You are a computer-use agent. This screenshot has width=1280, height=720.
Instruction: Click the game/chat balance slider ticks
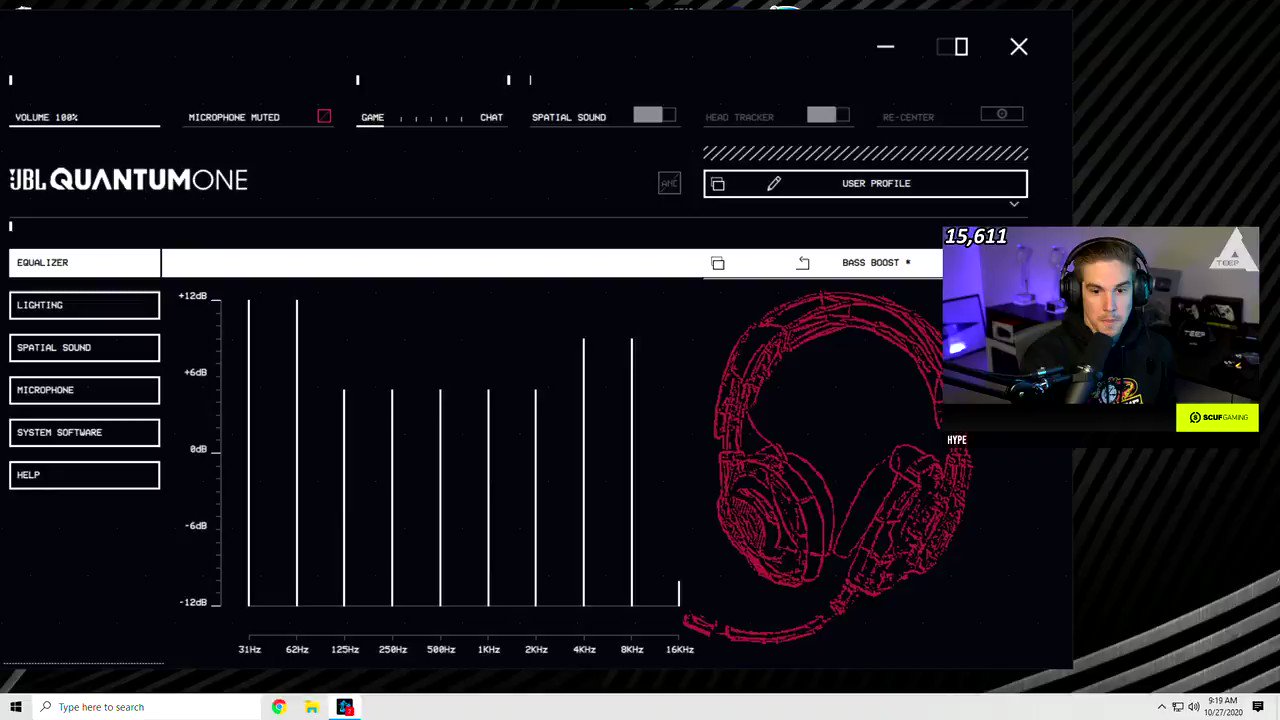[431, 118]
